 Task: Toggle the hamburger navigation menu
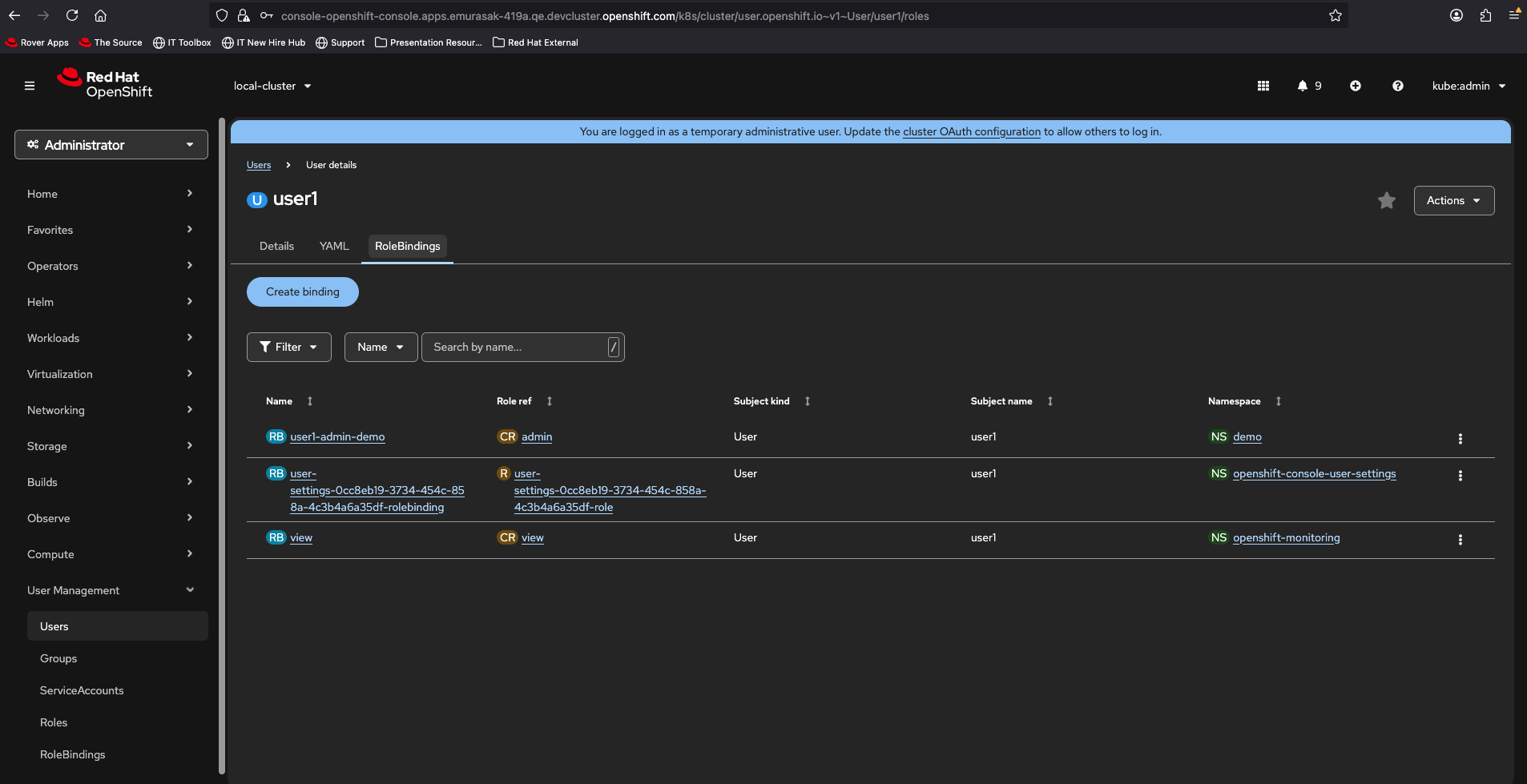coord(30,86)
